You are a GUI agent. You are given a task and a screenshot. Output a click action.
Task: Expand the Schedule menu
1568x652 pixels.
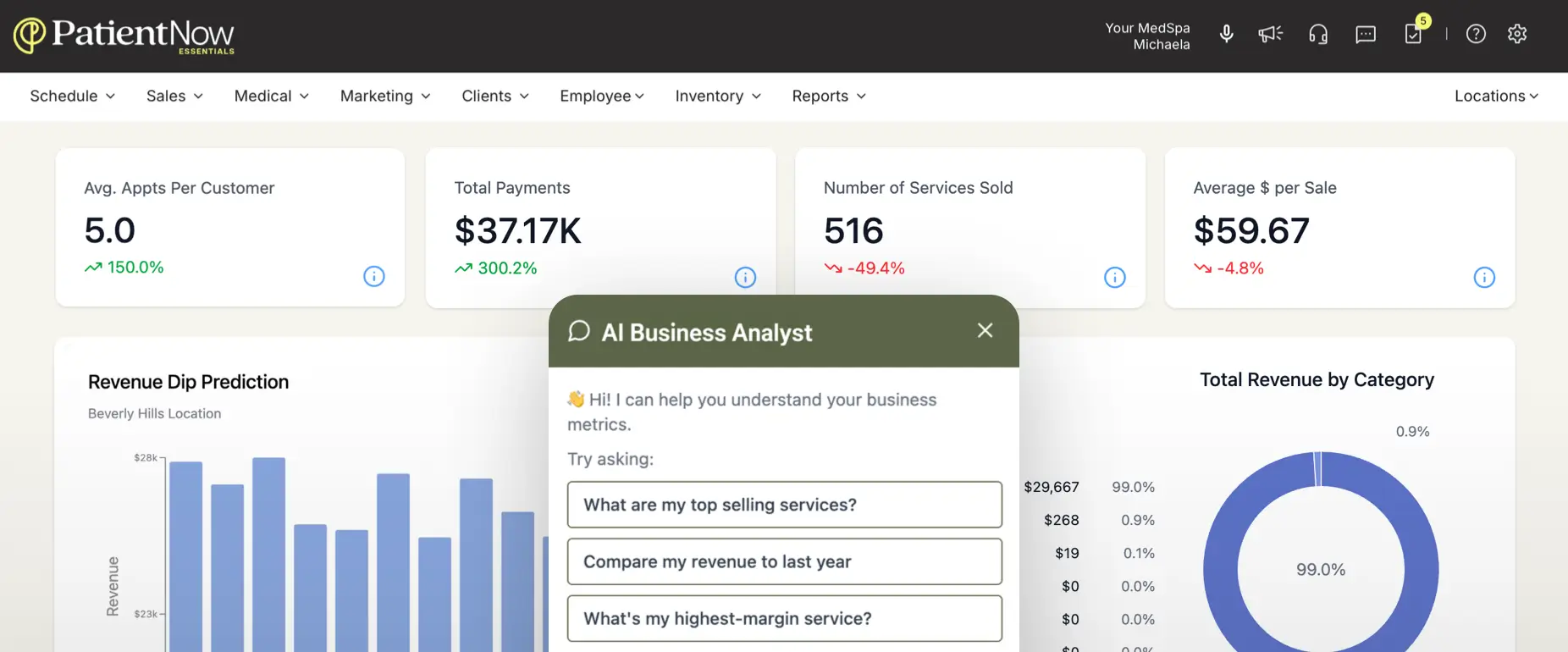tap(73, 97)
